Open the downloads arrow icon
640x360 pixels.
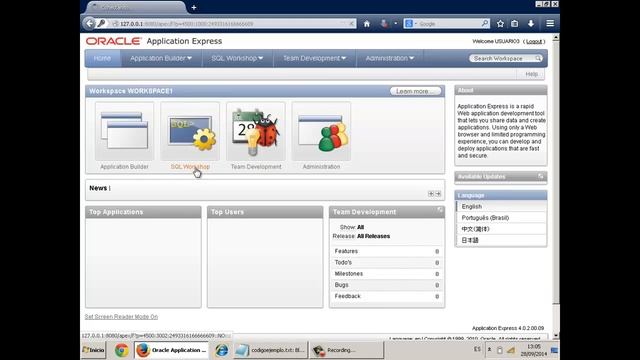click(531, 24)
